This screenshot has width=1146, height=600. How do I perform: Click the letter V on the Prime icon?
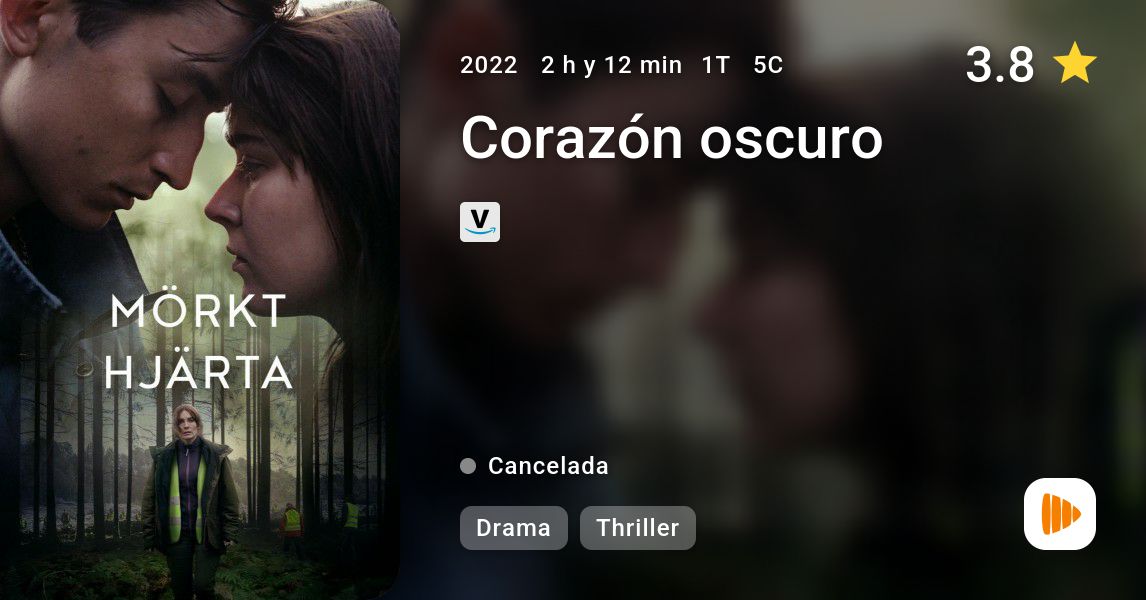479,218
